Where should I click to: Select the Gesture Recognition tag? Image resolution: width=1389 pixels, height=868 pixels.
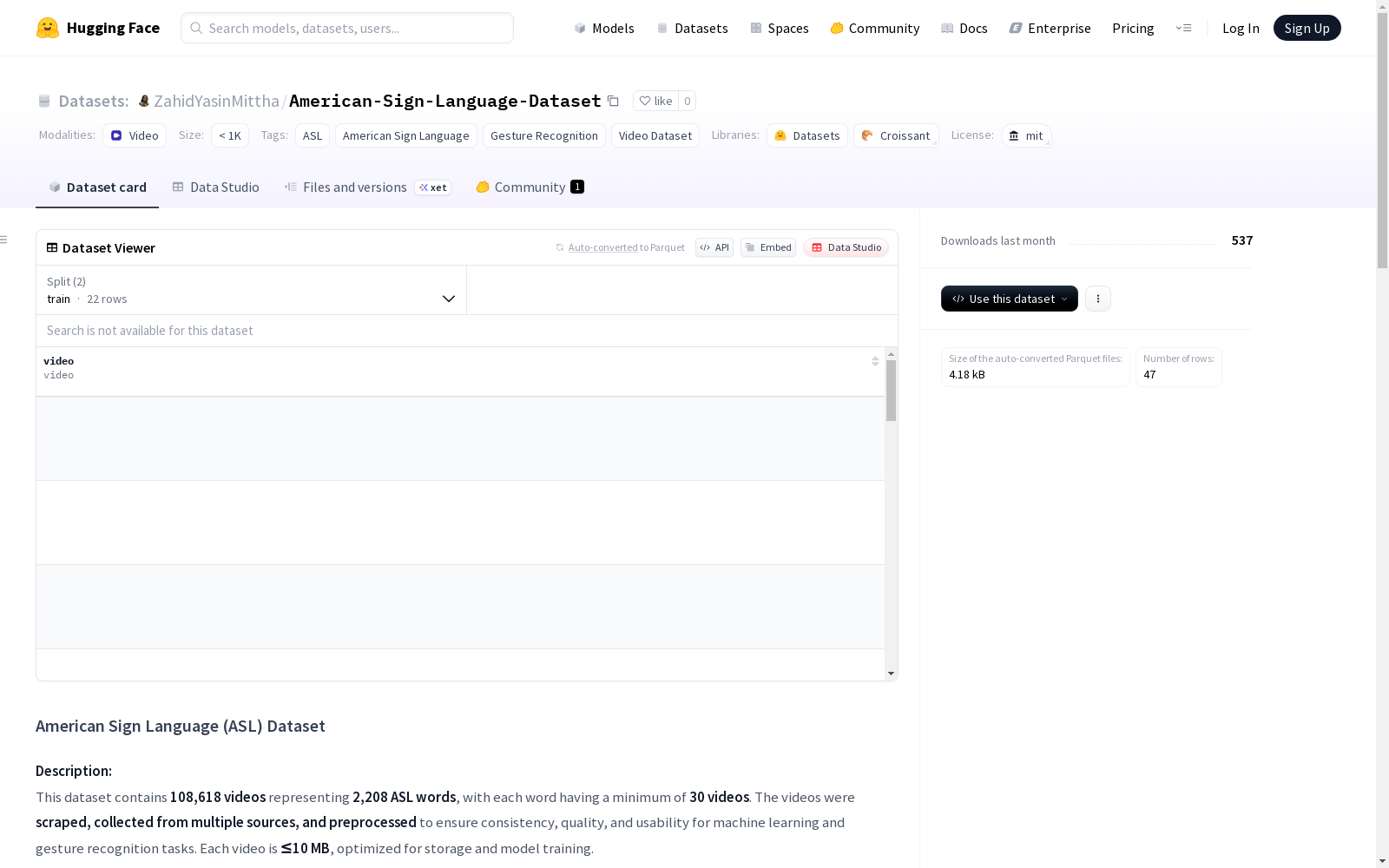click(544, 135)
